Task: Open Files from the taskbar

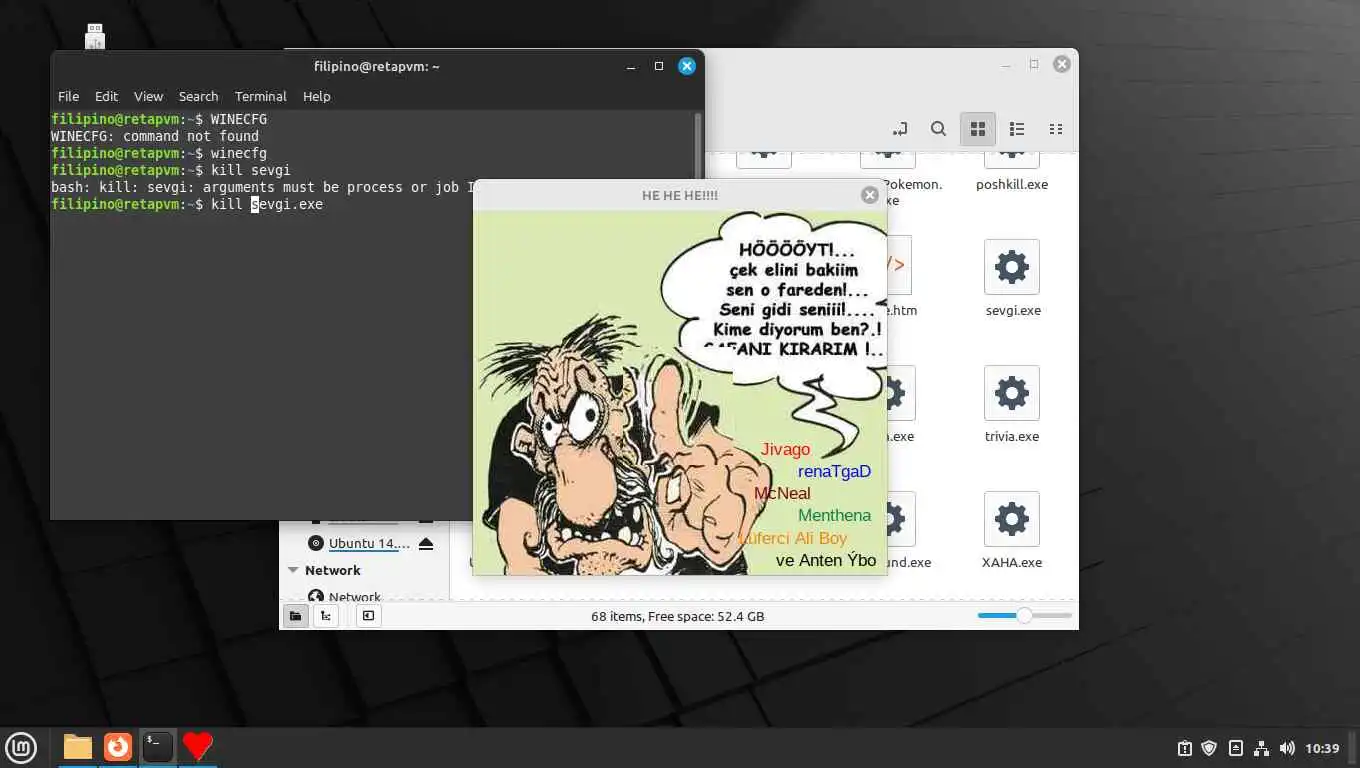Action: (77, 747)
